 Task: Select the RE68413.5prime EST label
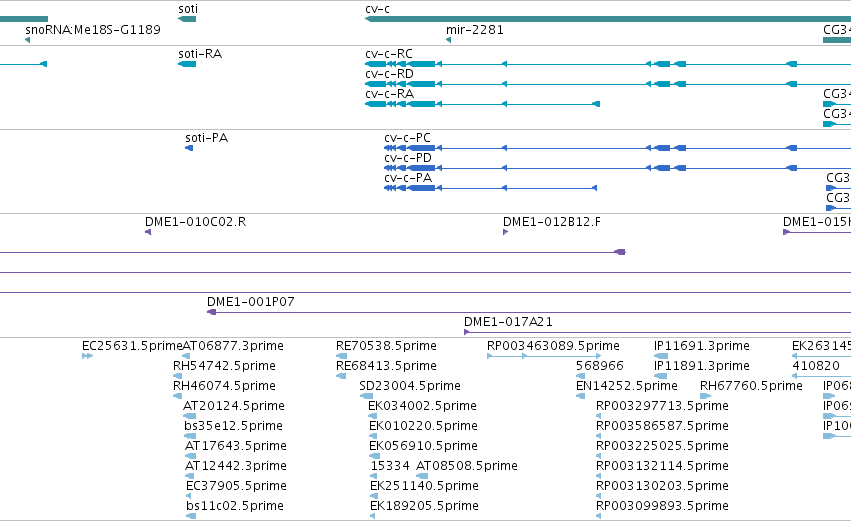(x=386, y=366)
